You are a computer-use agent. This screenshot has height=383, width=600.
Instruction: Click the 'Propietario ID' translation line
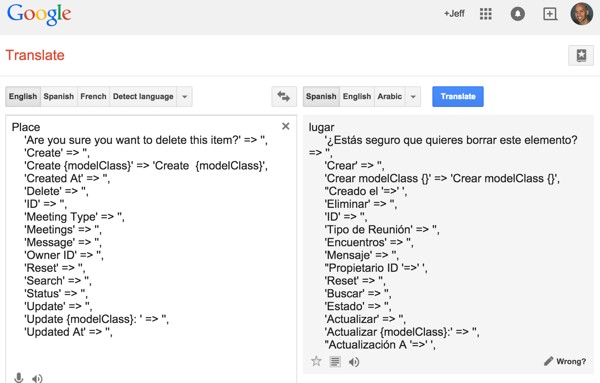click(376, 268)
